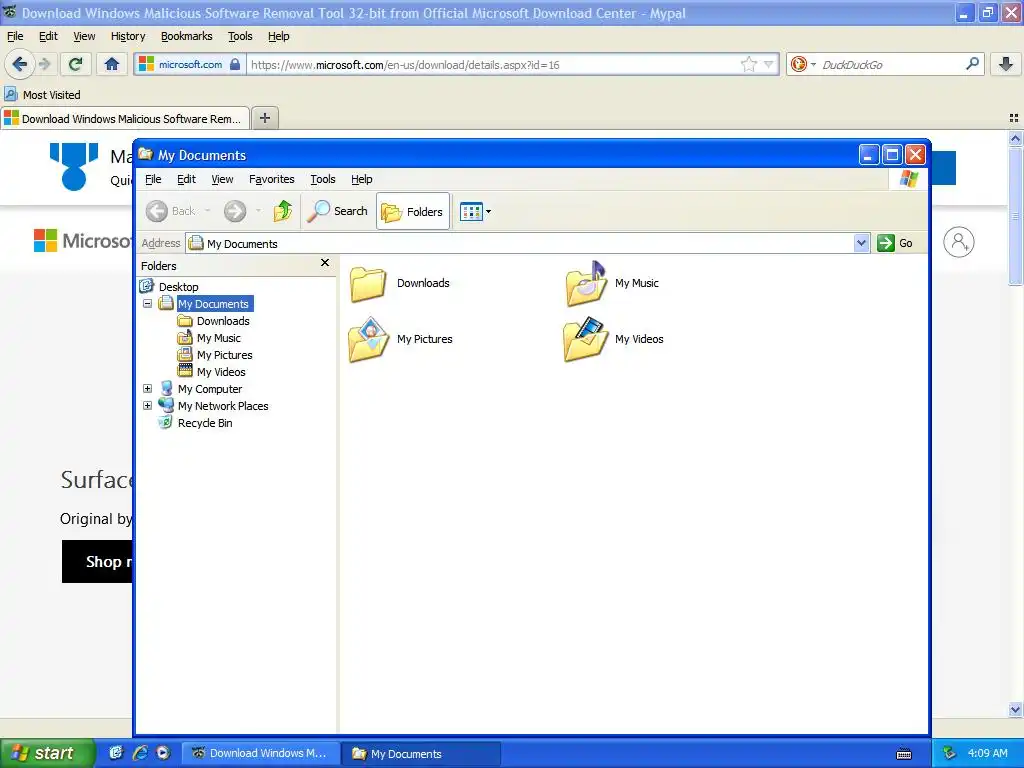1024x768 pixels.
Task: Select My Pictures in the folder tree
Action: tap(224, 355)
